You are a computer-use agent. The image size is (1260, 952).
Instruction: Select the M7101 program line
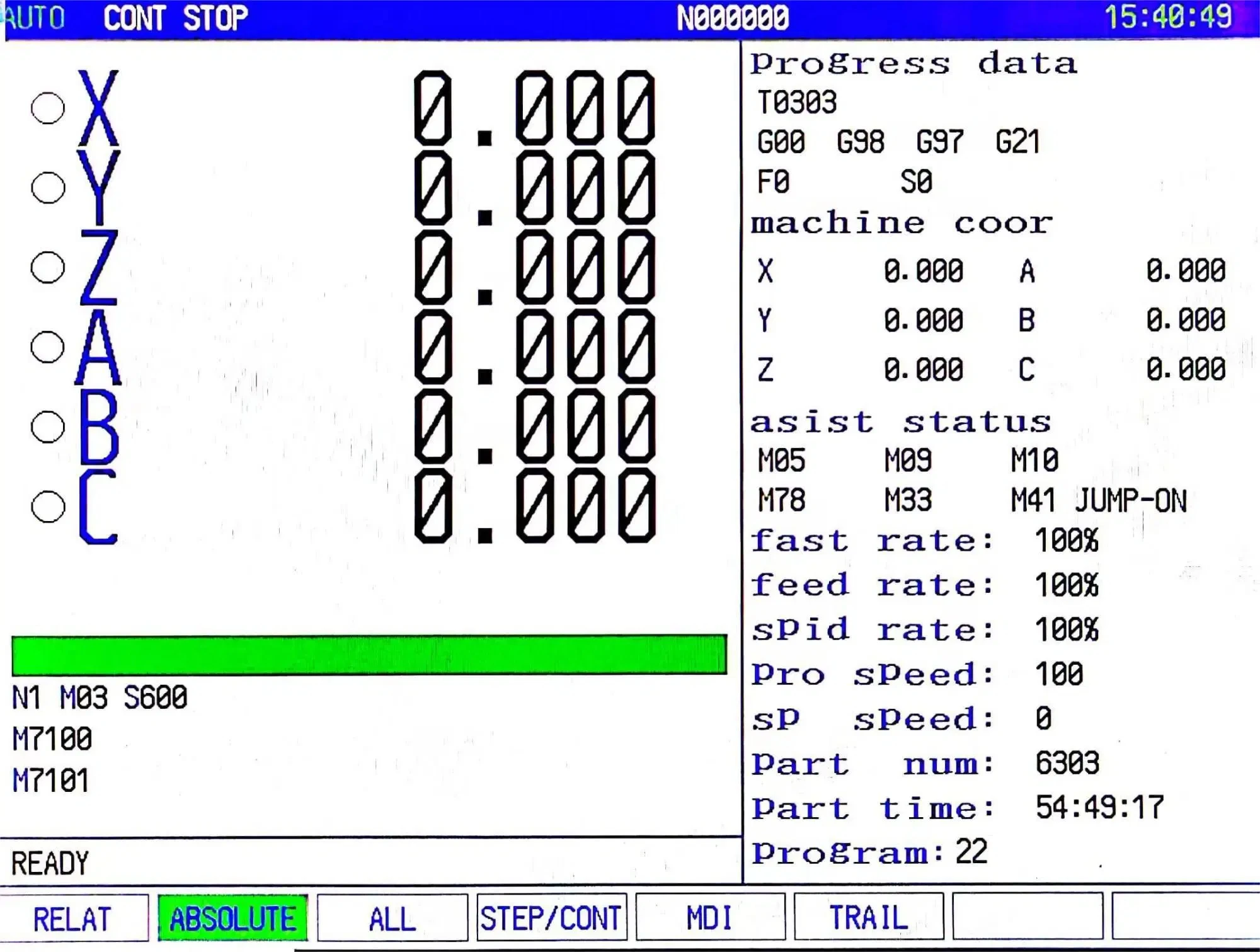pos(51,781)
